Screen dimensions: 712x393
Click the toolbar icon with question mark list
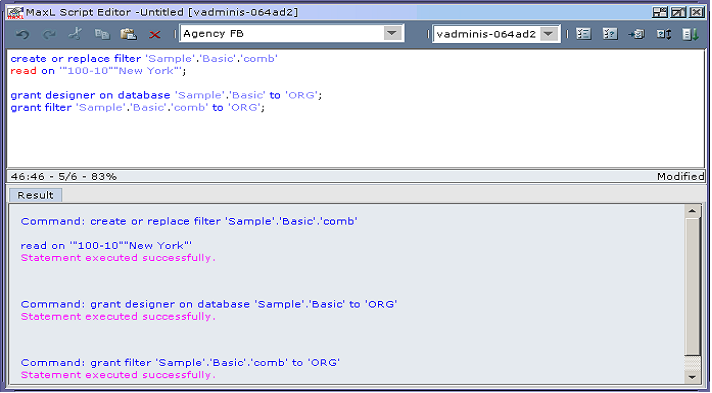pos(610,34)
